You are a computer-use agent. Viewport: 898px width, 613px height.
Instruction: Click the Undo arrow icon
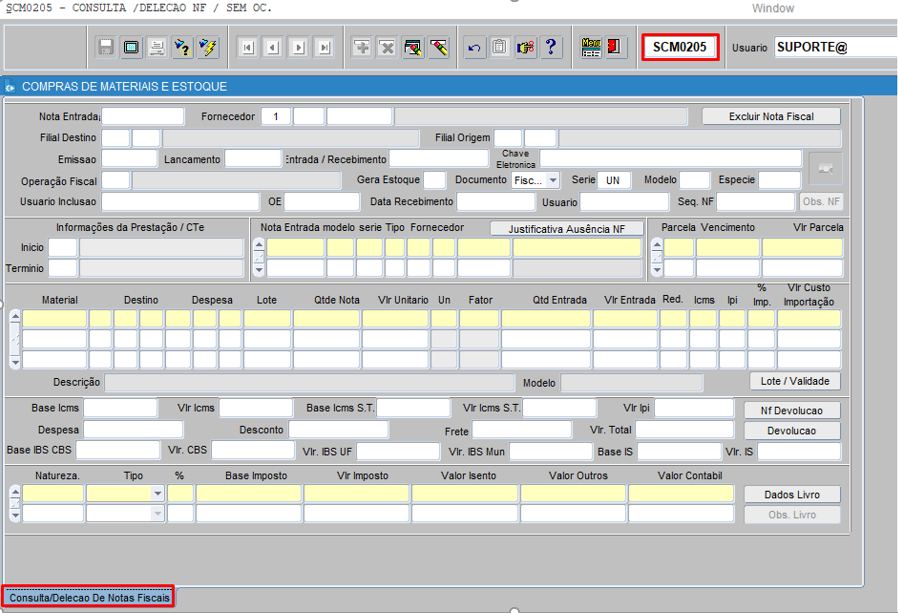point(474,47)
